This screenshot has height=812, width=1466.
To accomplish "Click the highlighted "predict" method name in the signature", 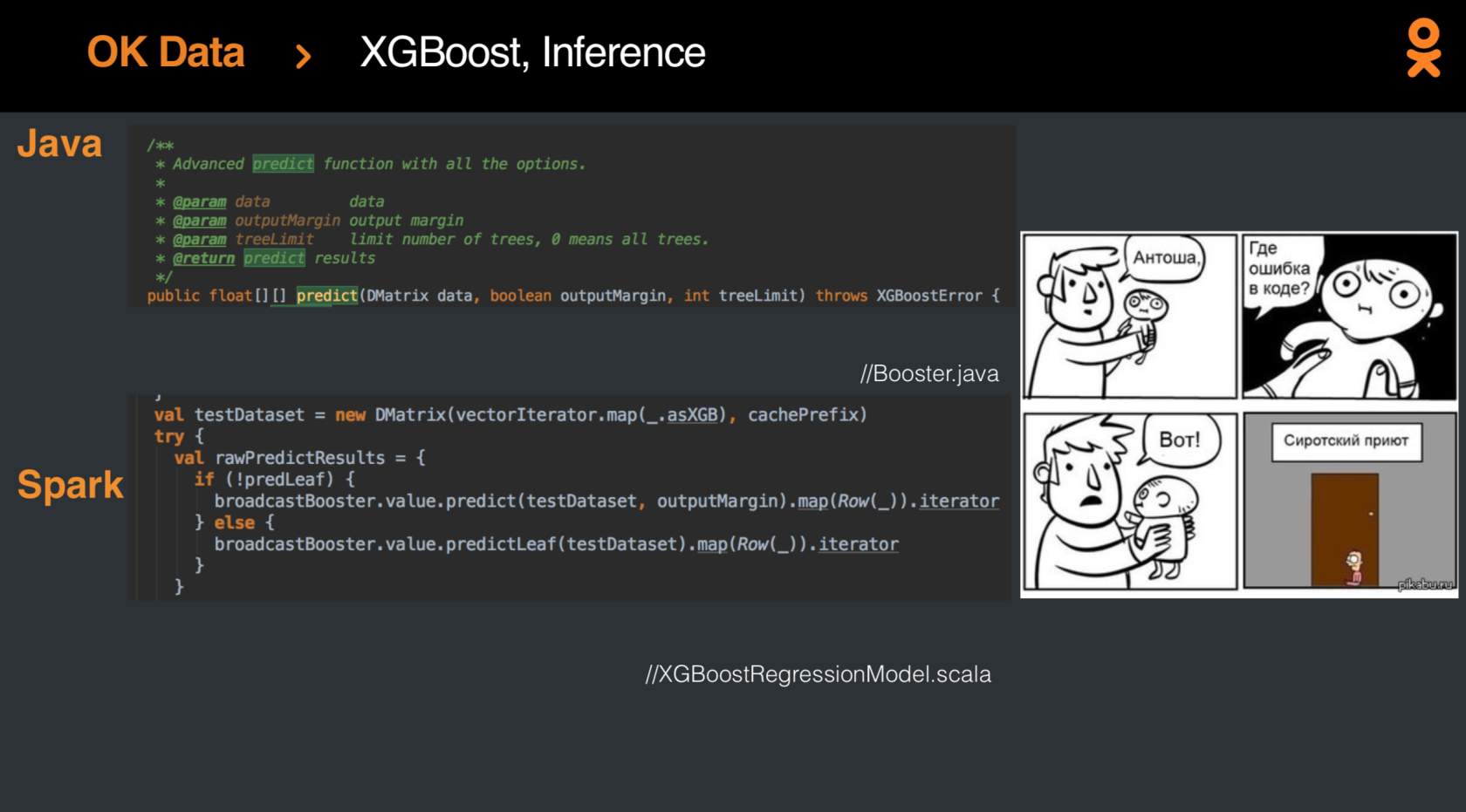I will [x=327, y=296].
